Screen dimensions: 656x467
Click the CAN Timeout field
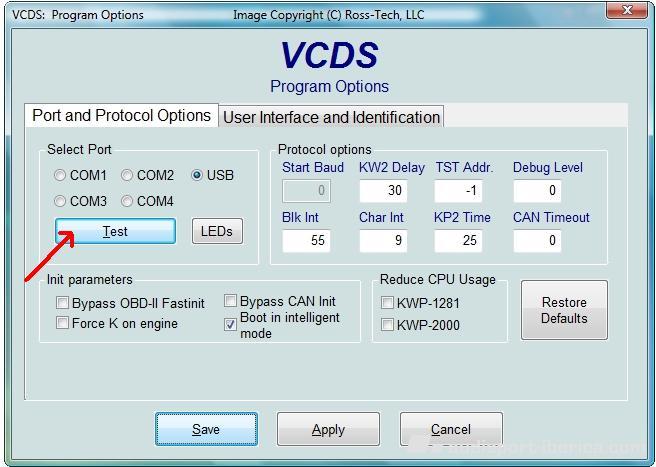click(537, 241)
